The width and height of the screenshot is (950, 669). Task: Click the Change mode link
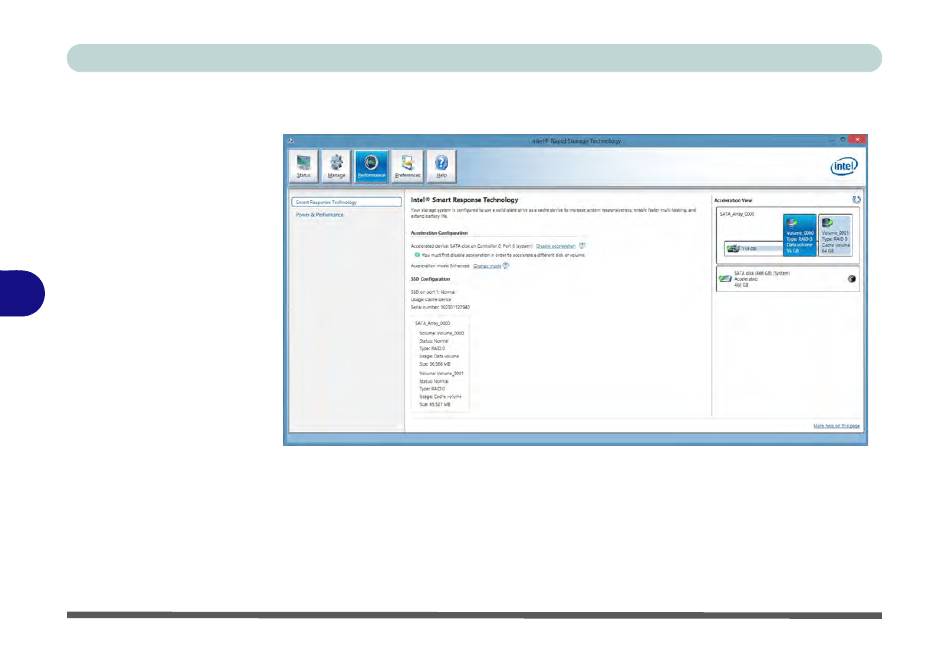(487, 266)
